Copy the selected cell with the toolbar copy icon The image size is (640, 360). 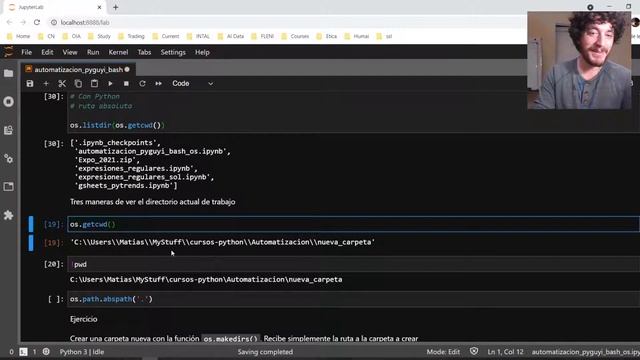(78, 84)
